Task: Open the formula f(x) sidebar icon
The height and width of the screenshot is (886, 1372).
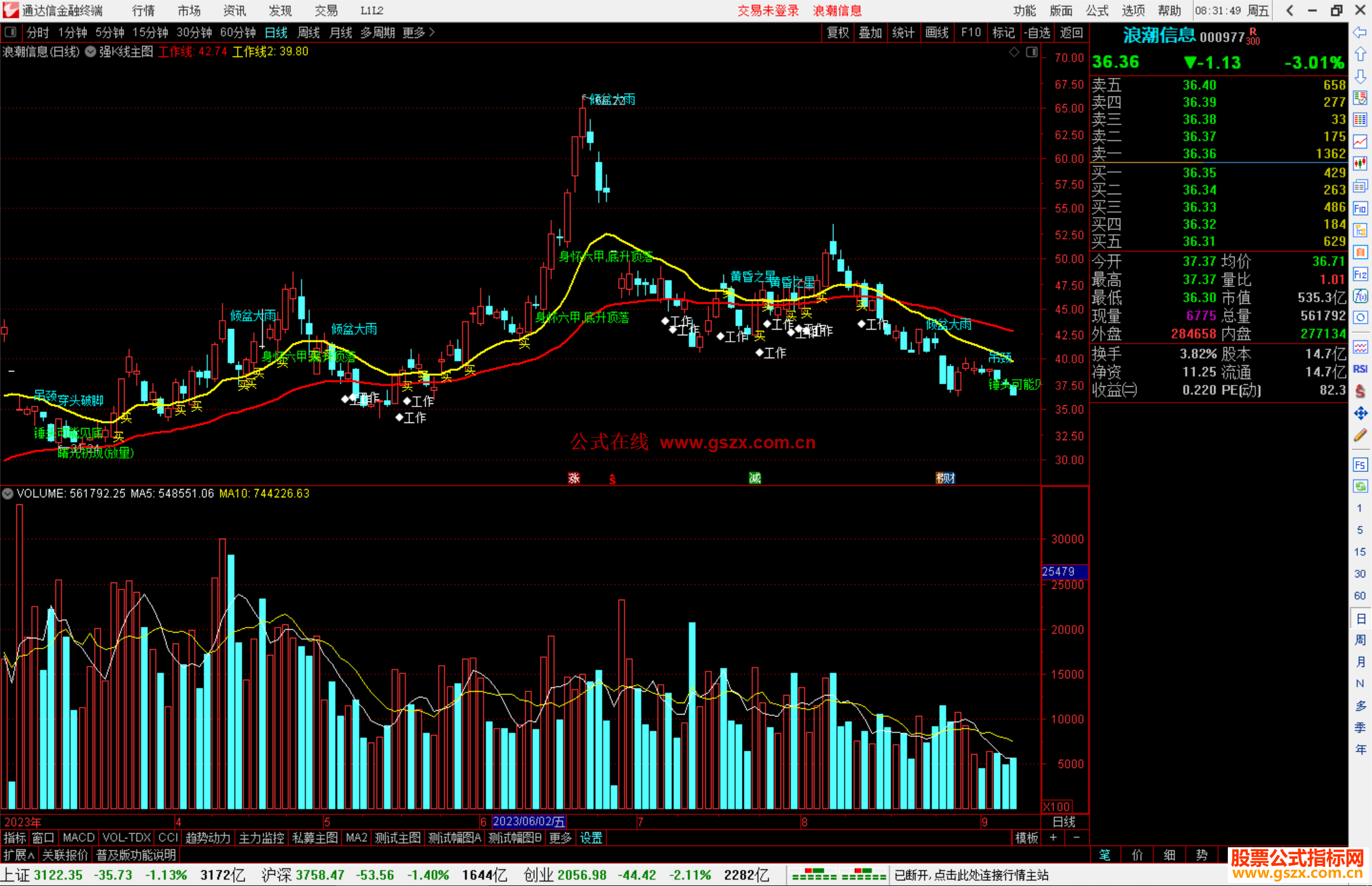Action: (x=1360, y=296)
